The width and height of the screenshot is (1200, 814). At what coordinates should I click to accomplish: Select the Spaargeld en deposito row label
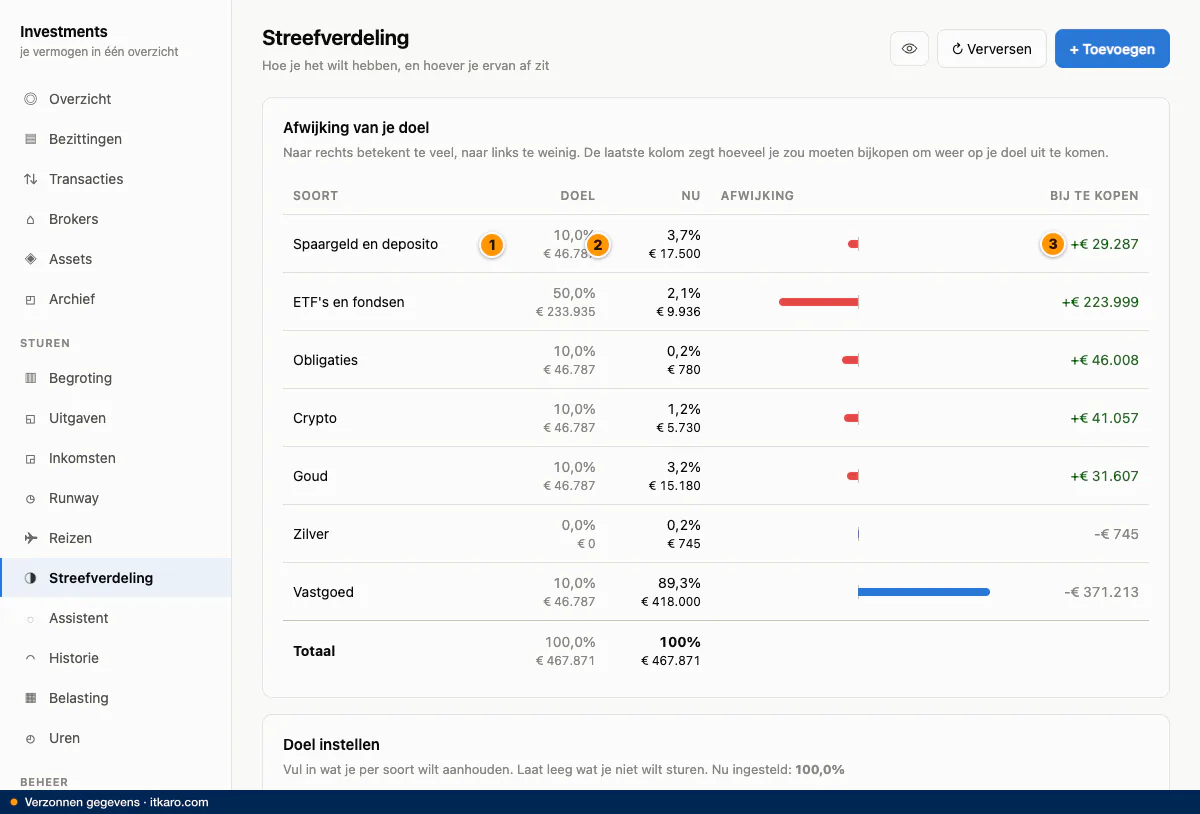[x=365, y=244]
